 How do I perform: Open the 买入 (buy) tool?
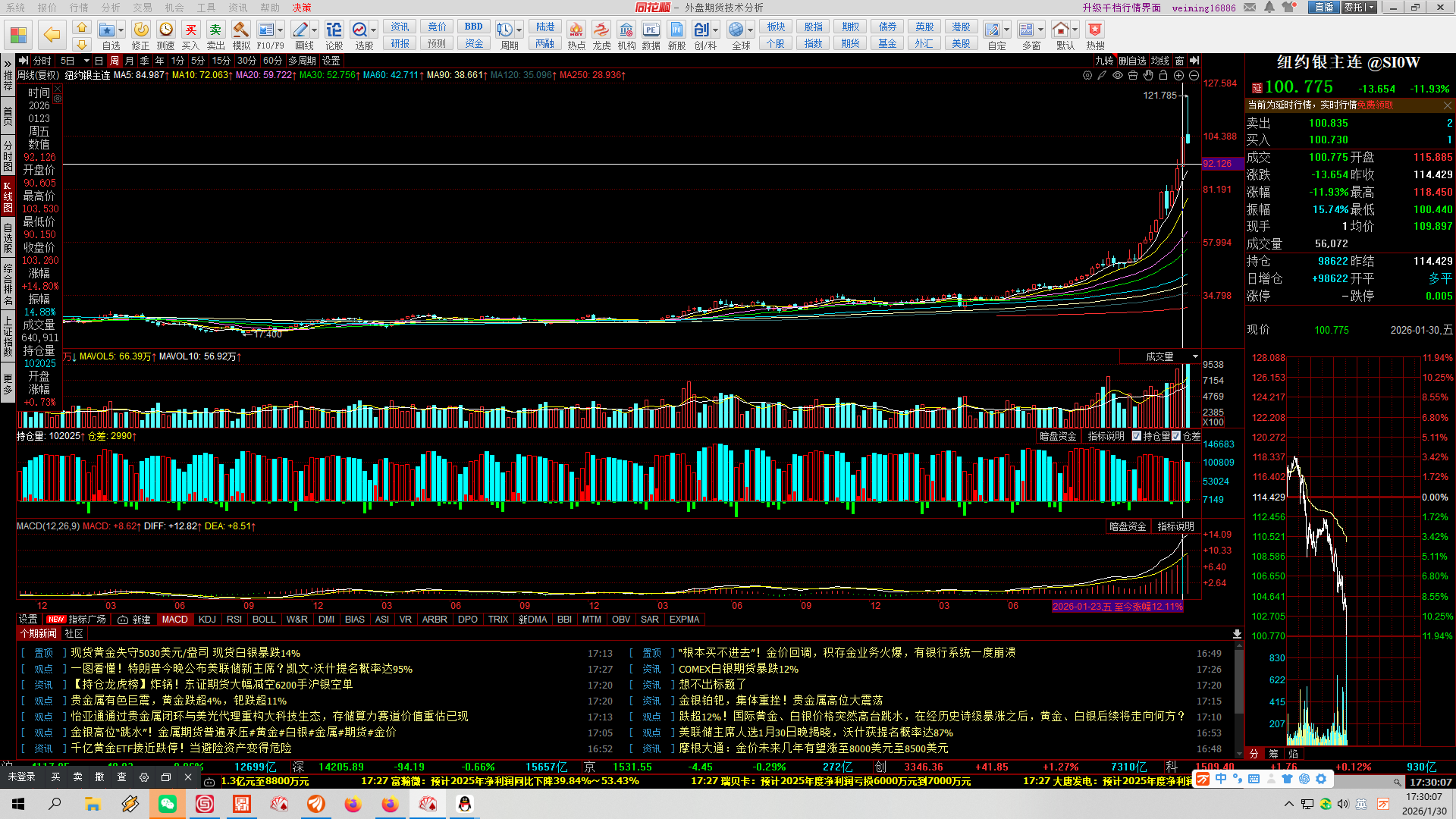[x=190, y=31]
